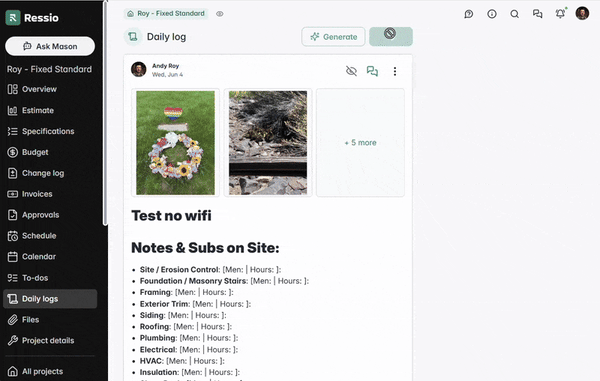Click the 'Notes & Subs on Site:' heading
Screen dimensions: 600x381
[x=205, y=248]
